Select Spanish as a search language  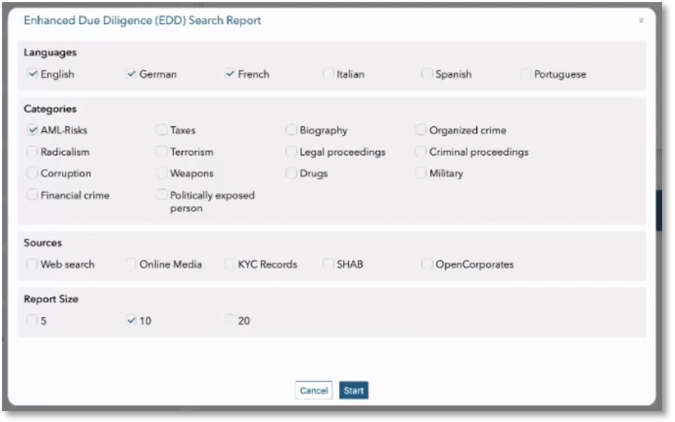[x=427, y=74]
